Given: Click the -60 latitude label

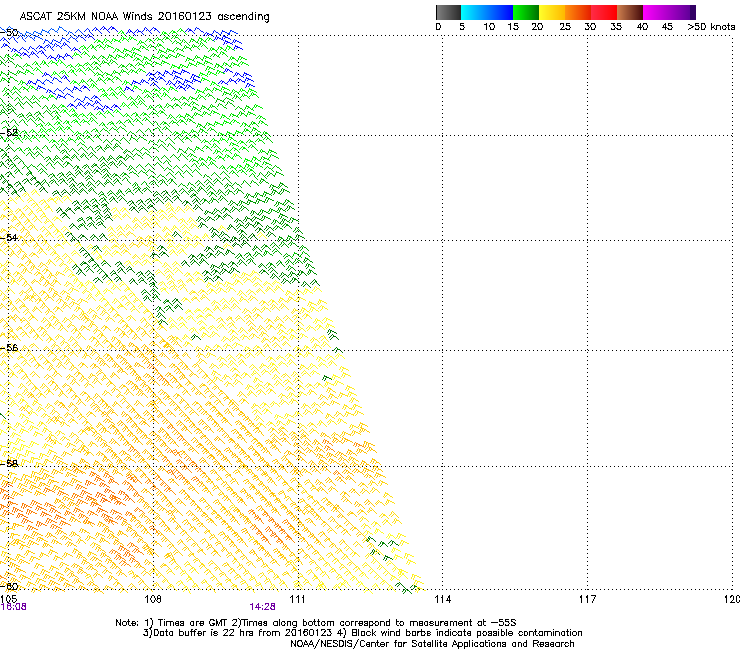Looking at the screenshot, I should coord(9,586).
